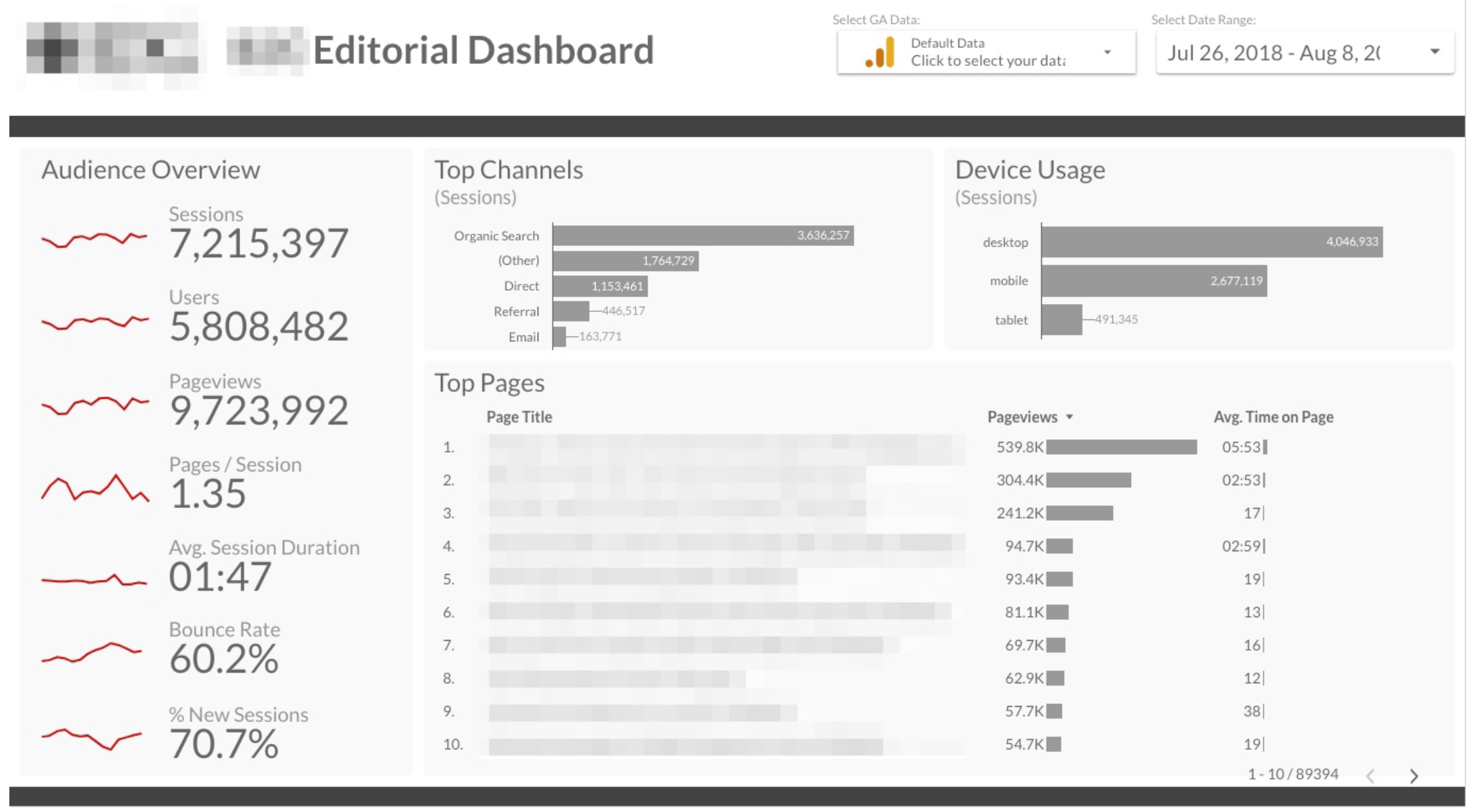Go to next page of Top Pages
This screenshot has width=1474, height=812.
click(x=1414, y=776)
